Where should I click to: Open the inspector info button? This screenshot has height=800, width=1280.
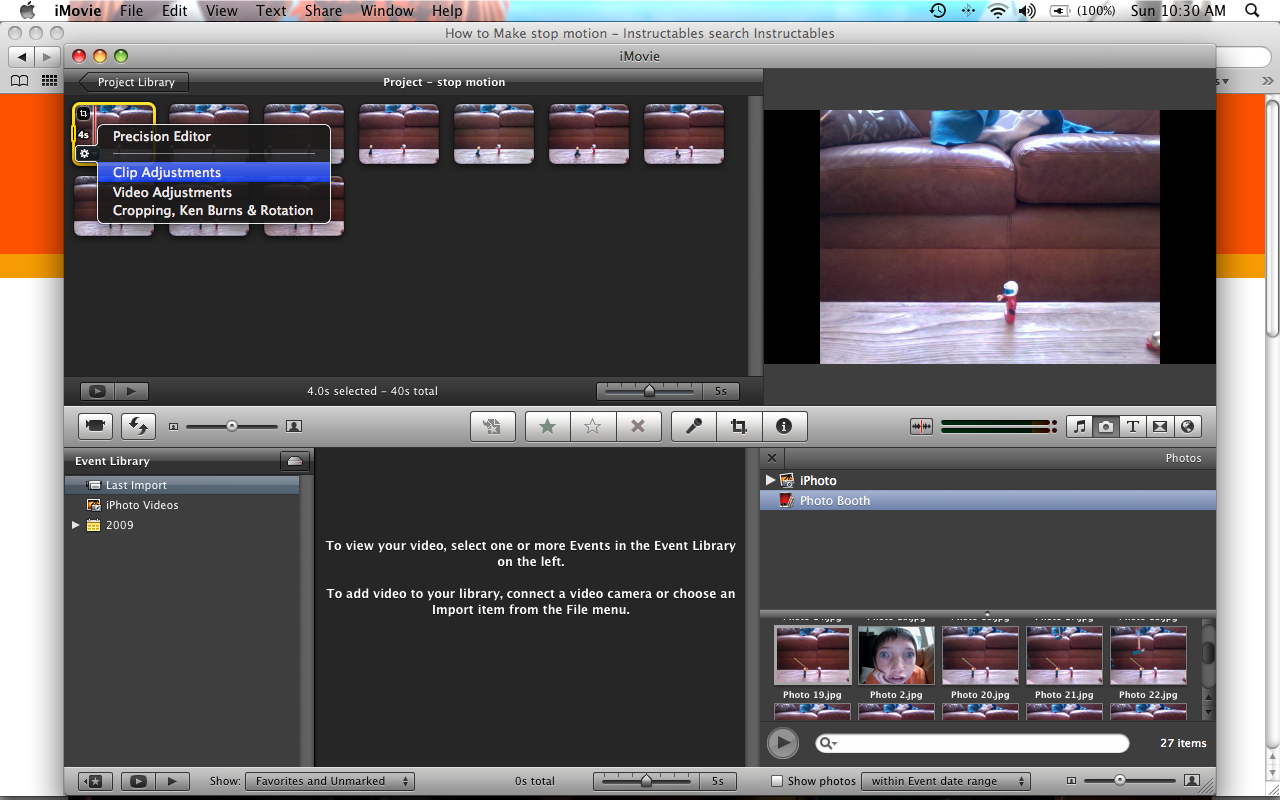click(x=784, y=426)
